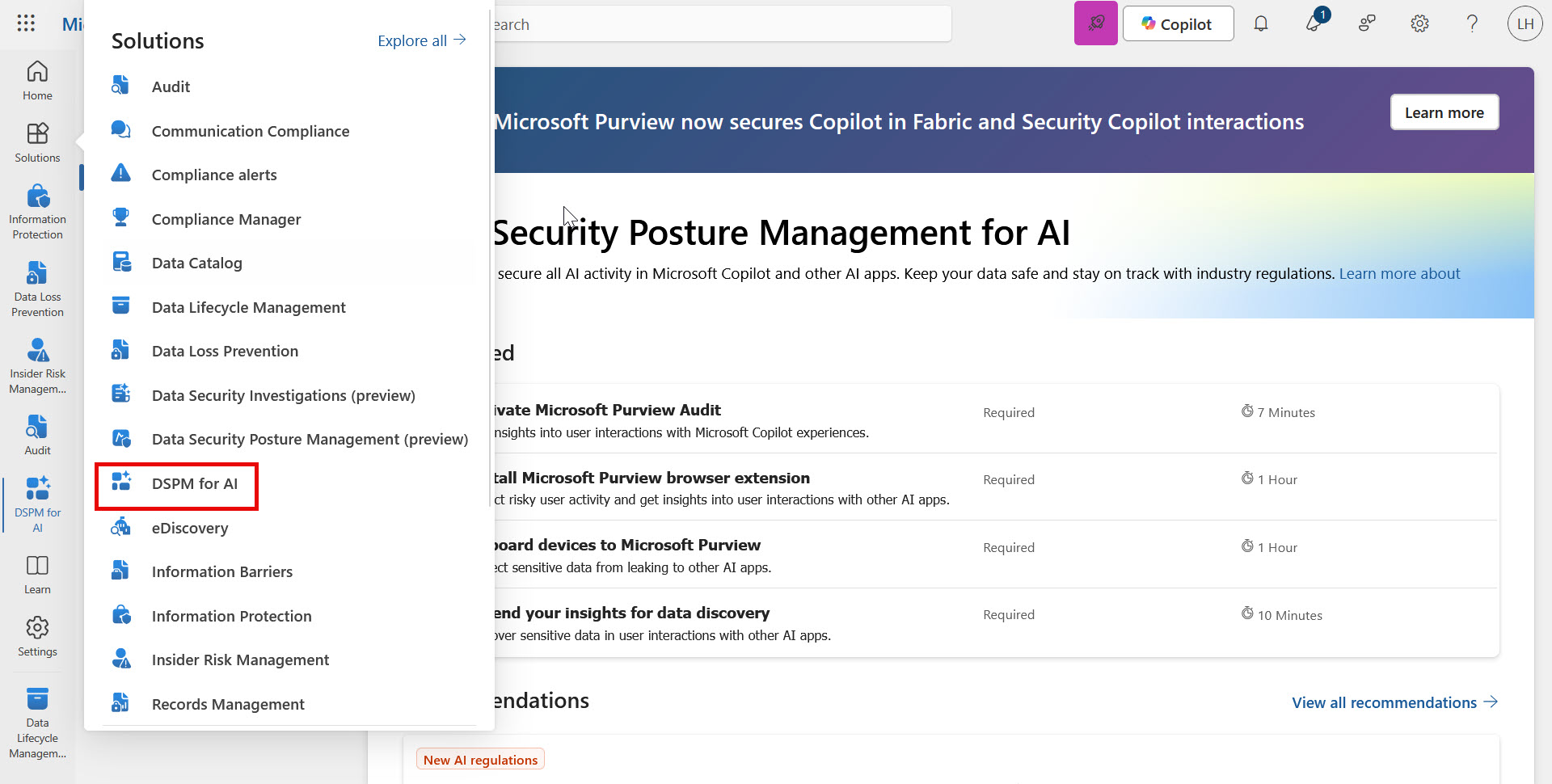The image size is (1552, 784).
Task: Click the Information Barriers icon
Action: (120, 571)
